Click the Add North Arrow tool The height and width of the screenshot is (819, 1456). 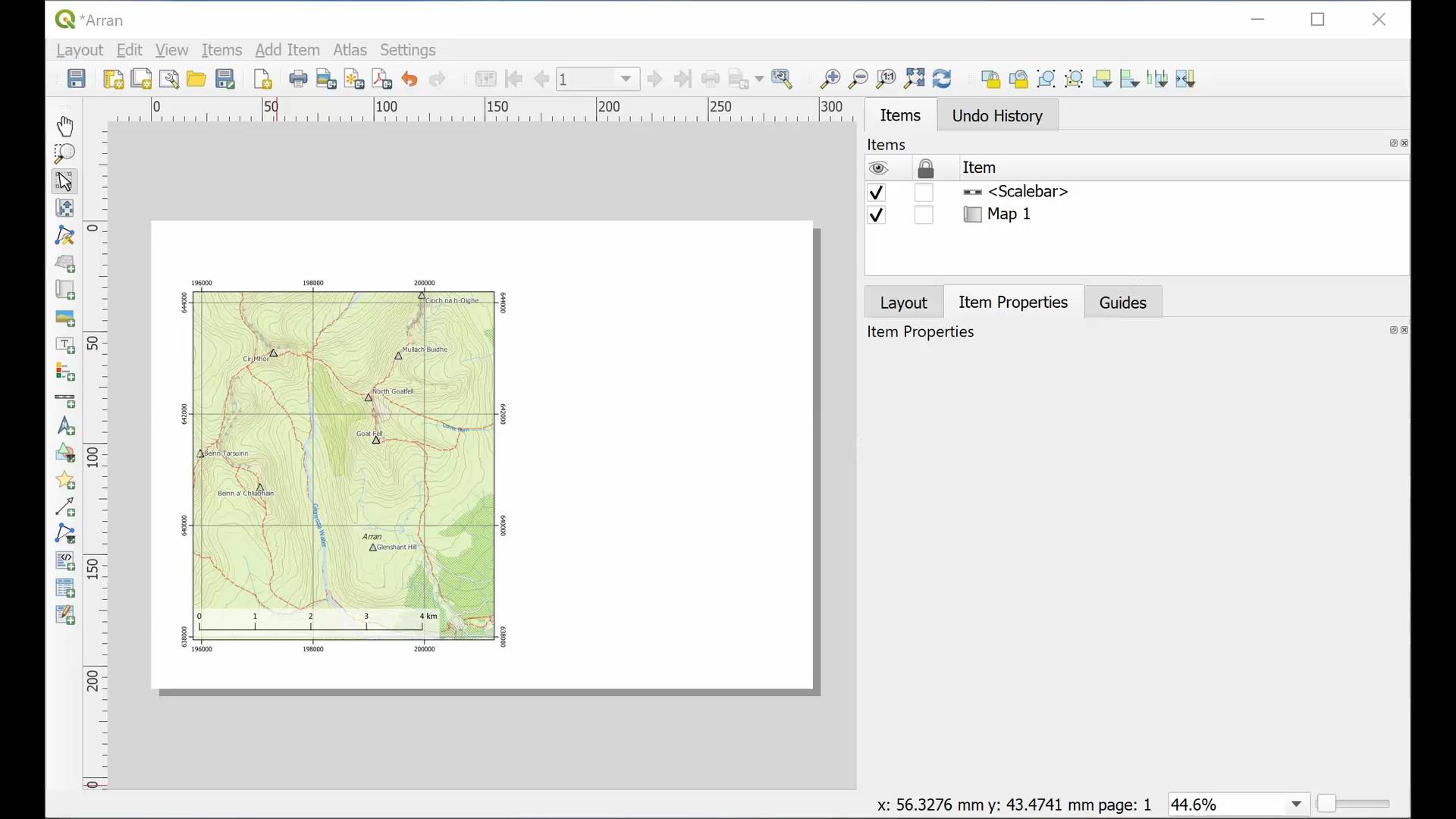click(65, 427)
